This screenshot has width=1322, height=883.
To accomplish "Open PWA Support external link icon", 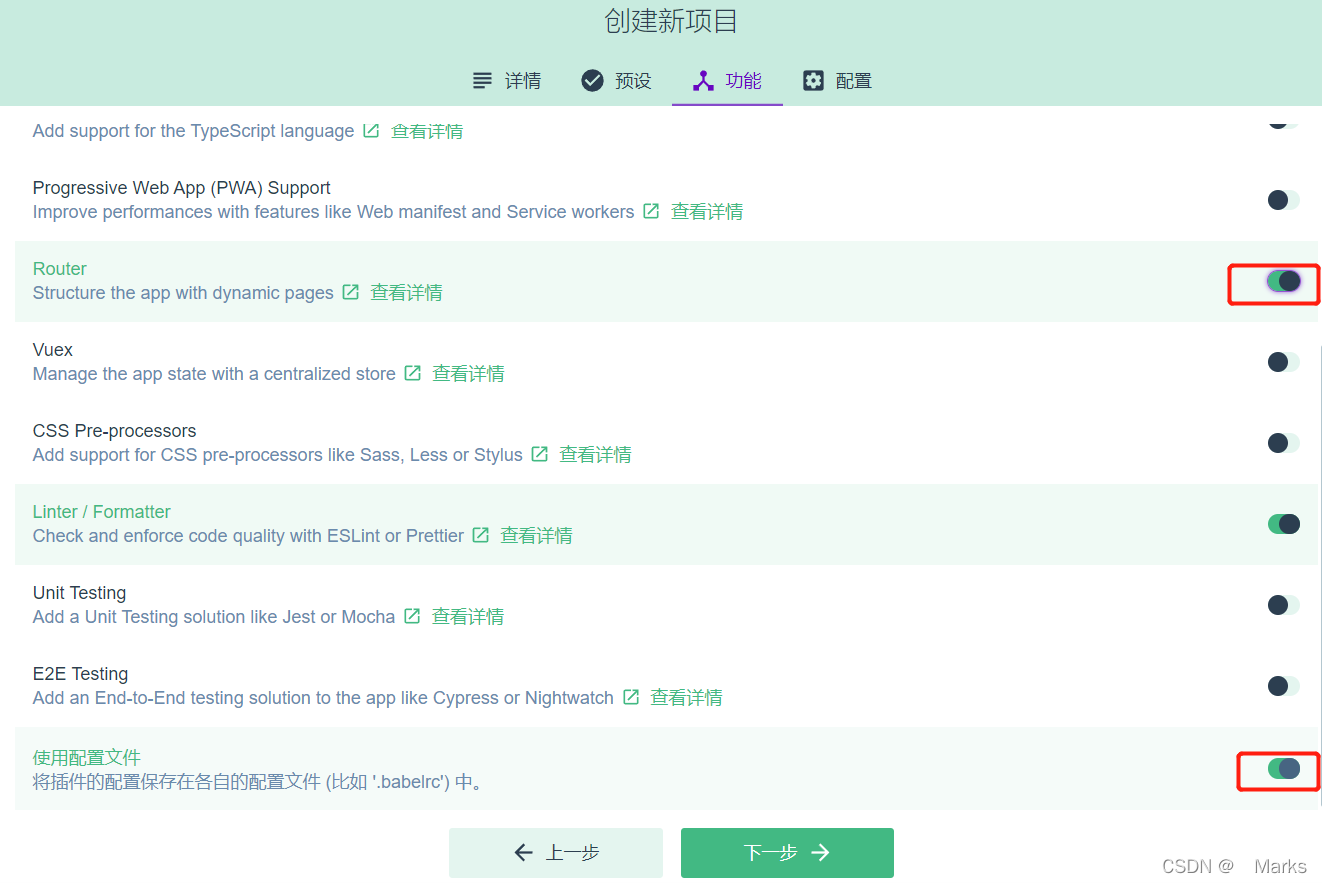I will pyautogui.click(x=651, y=212).
